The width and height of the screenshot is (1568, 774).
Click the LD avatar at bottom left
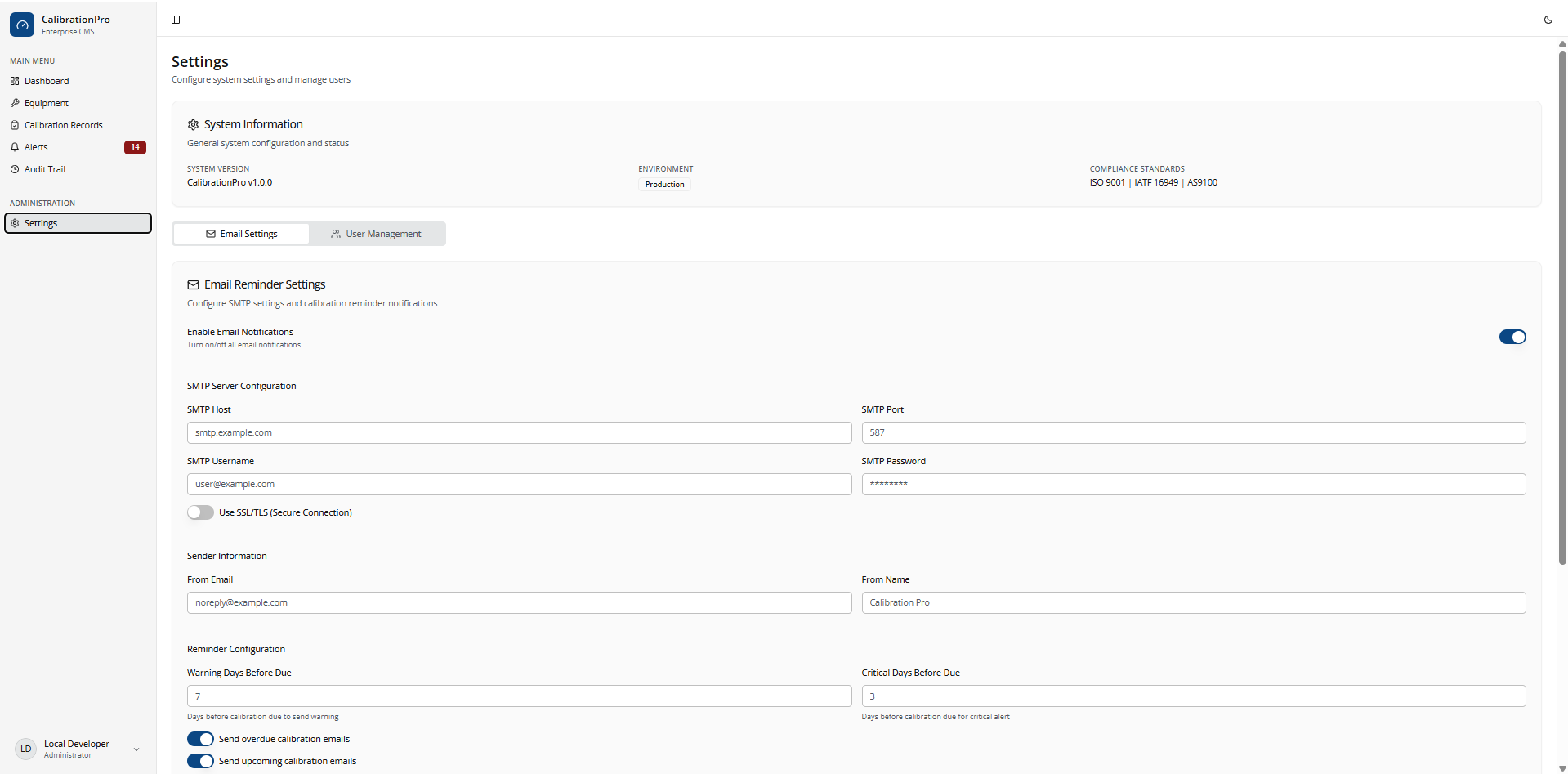[x=25, y=749]
